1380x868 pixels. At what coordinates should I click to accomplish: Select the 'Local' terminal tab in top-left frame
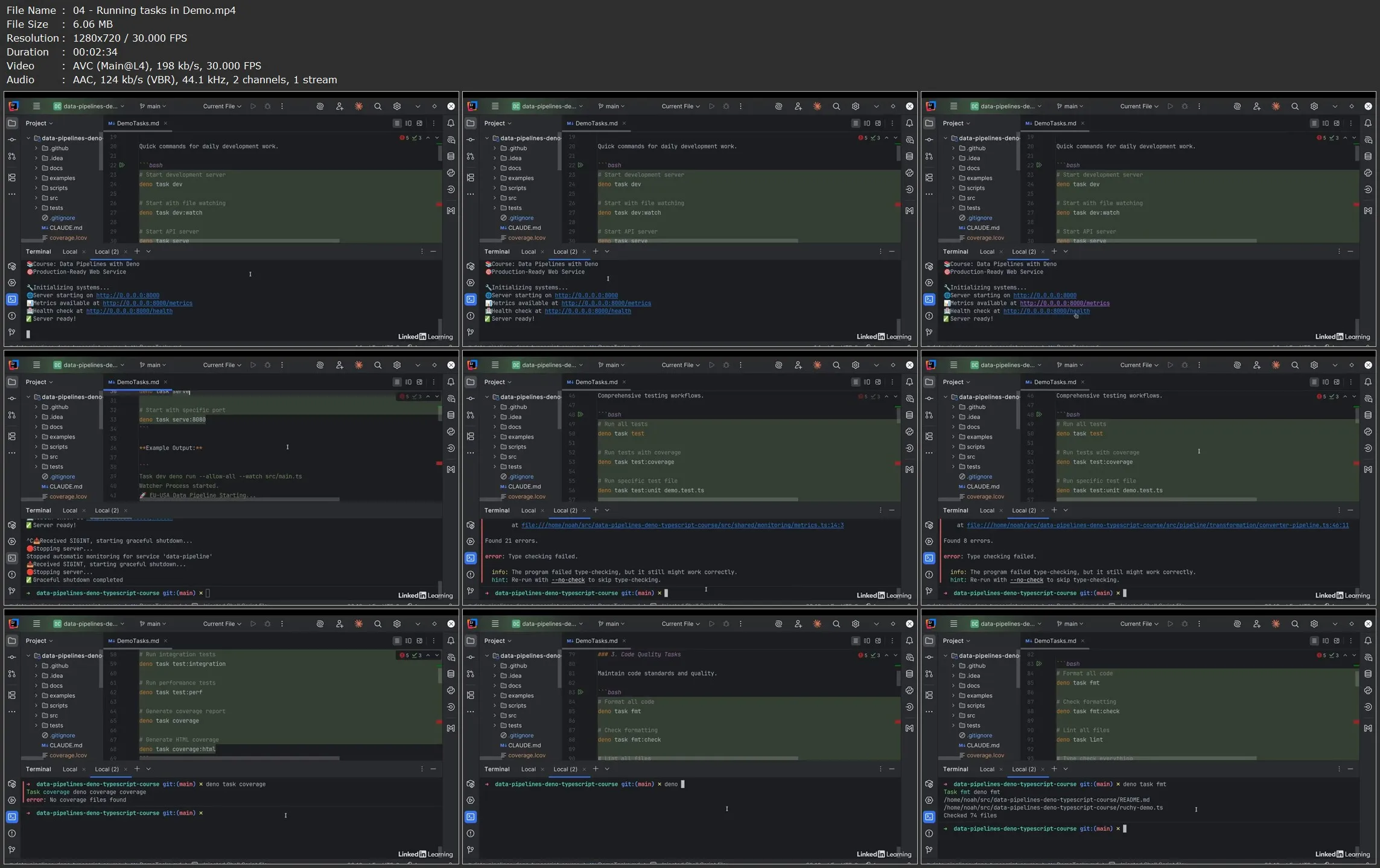click(70, 252)
